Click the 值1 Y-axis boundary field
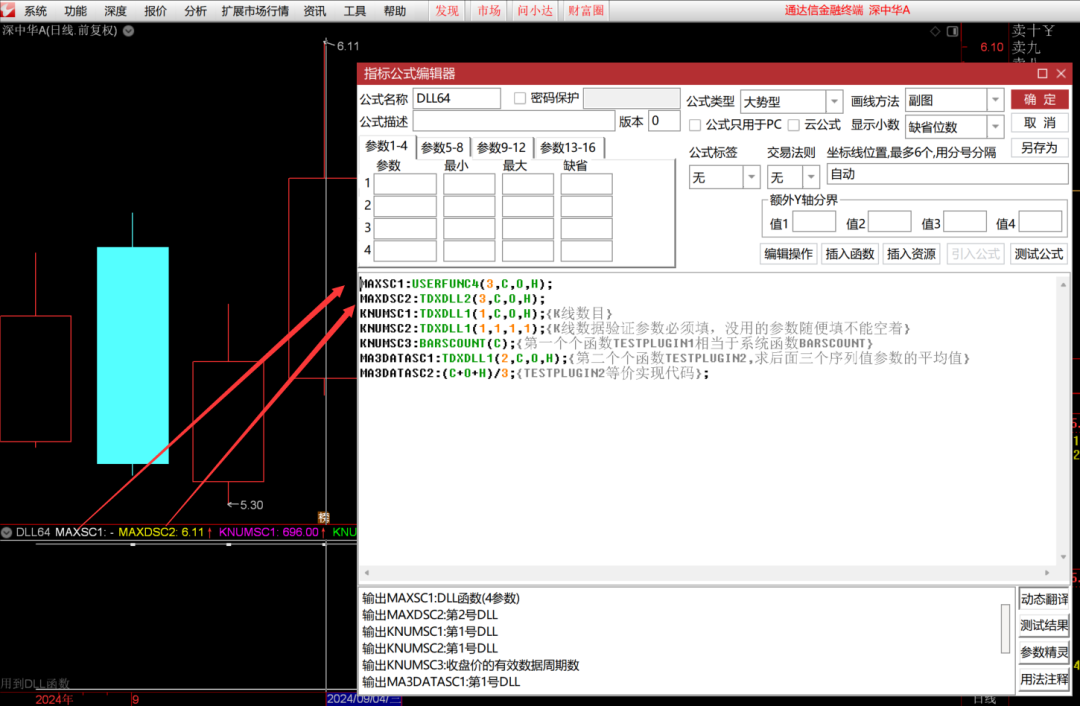1080x706 pixels. tap(813, 222)
